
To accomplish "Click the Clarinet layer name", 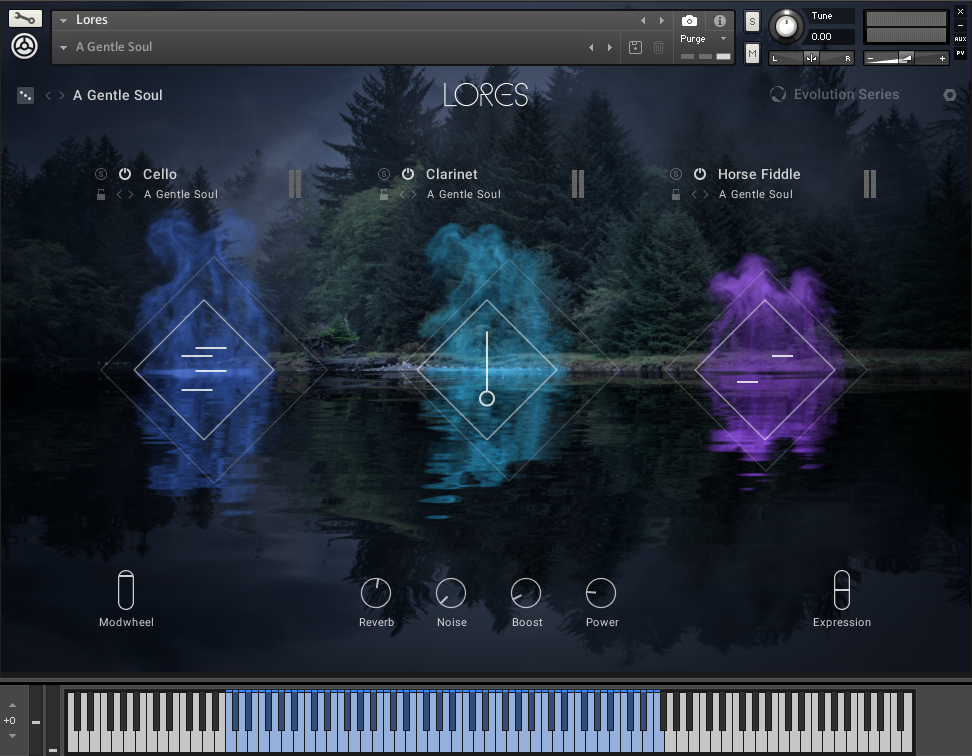I will [x=451, y=174].
